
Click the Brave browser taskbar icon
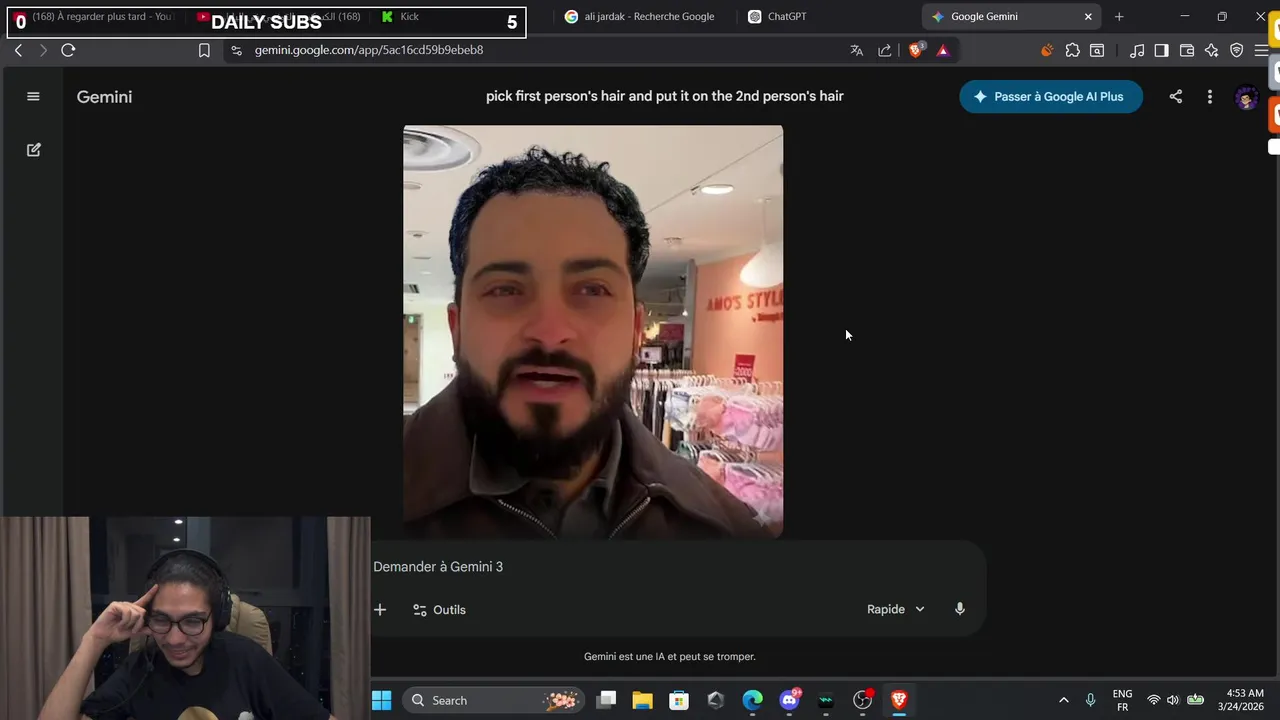[x=899, y=700]
